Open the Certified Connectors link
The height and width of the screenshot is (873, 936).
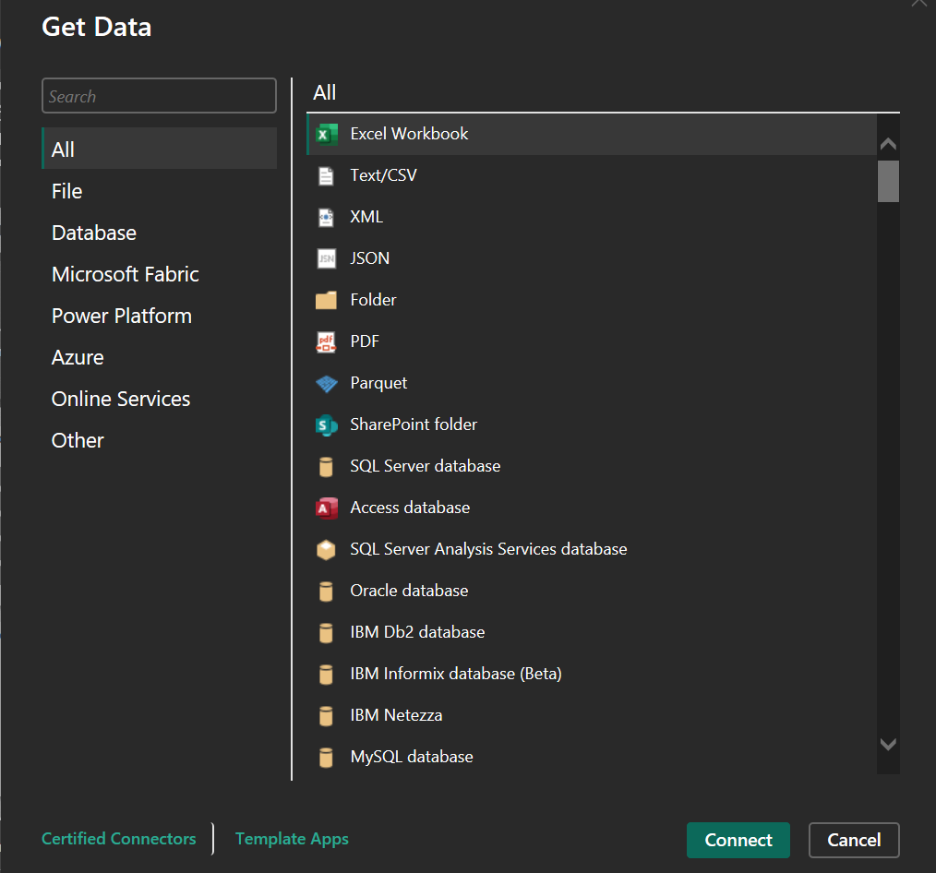(119, 839)
